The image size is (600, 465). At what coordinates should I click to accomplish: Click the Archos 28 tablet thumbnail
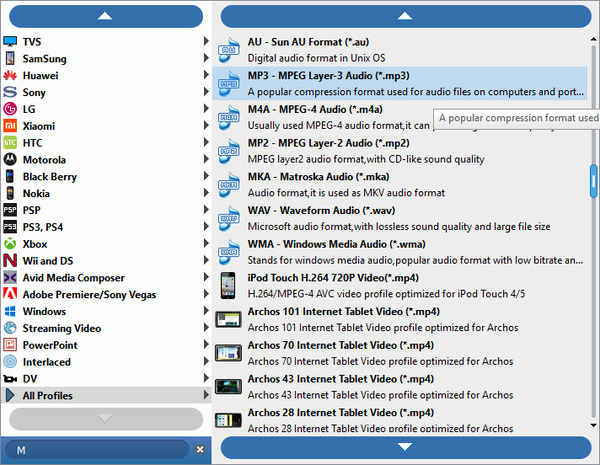coord(228,420)
